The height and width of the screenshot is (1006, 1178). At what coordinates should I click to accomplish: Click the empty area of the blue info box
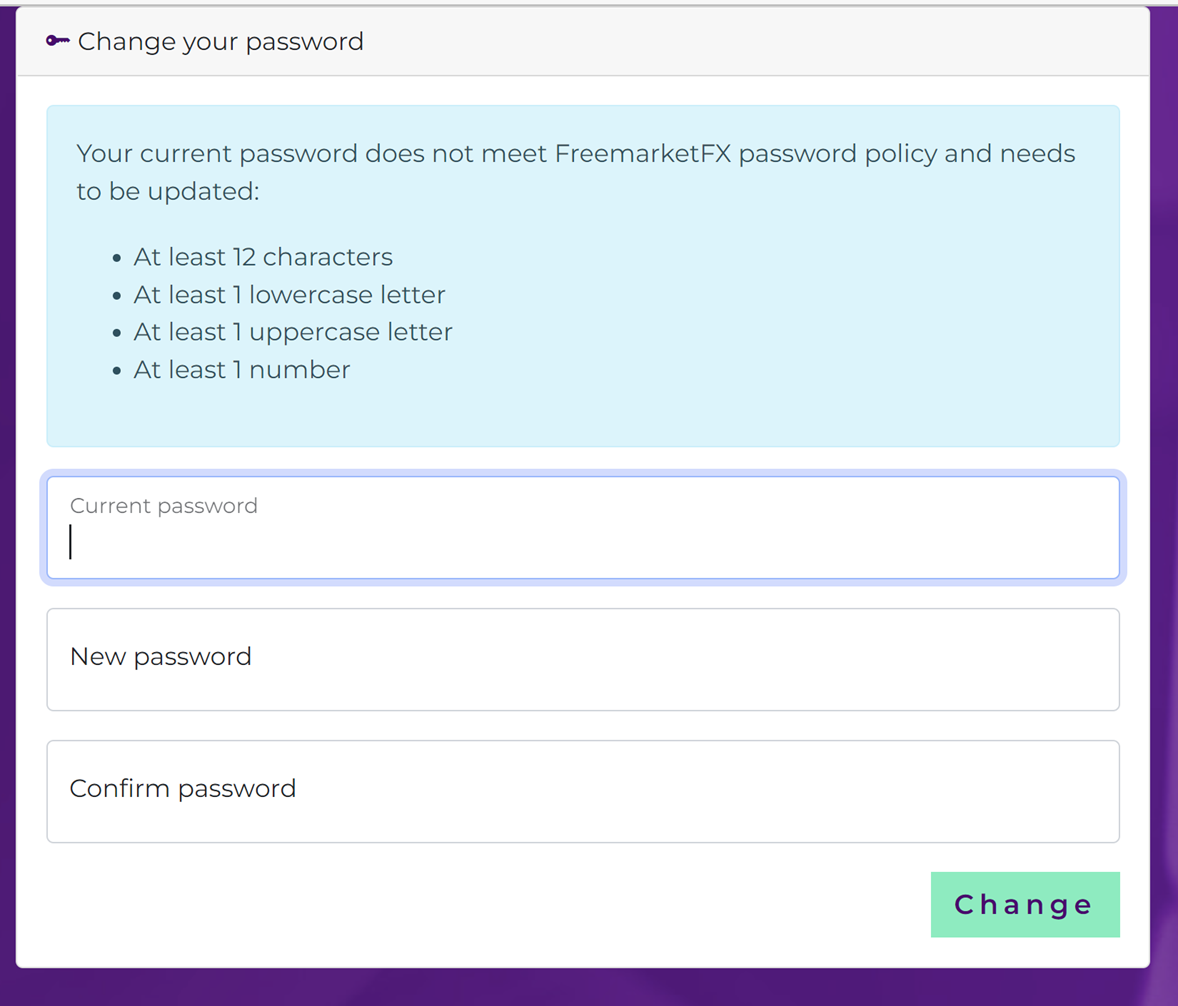point(751,338)
